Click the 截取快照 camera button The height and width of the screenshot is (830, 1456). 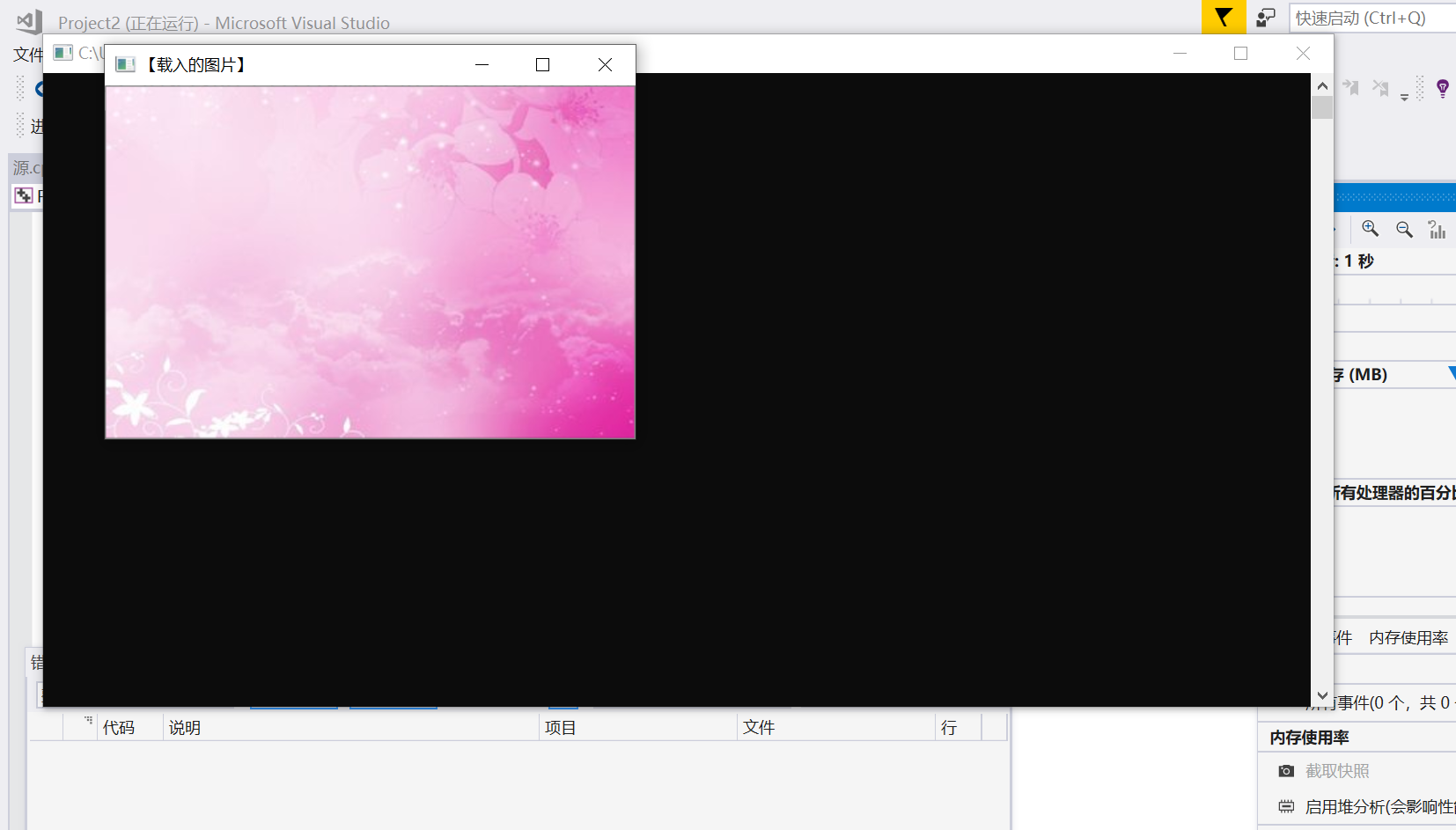(1324, 771)
